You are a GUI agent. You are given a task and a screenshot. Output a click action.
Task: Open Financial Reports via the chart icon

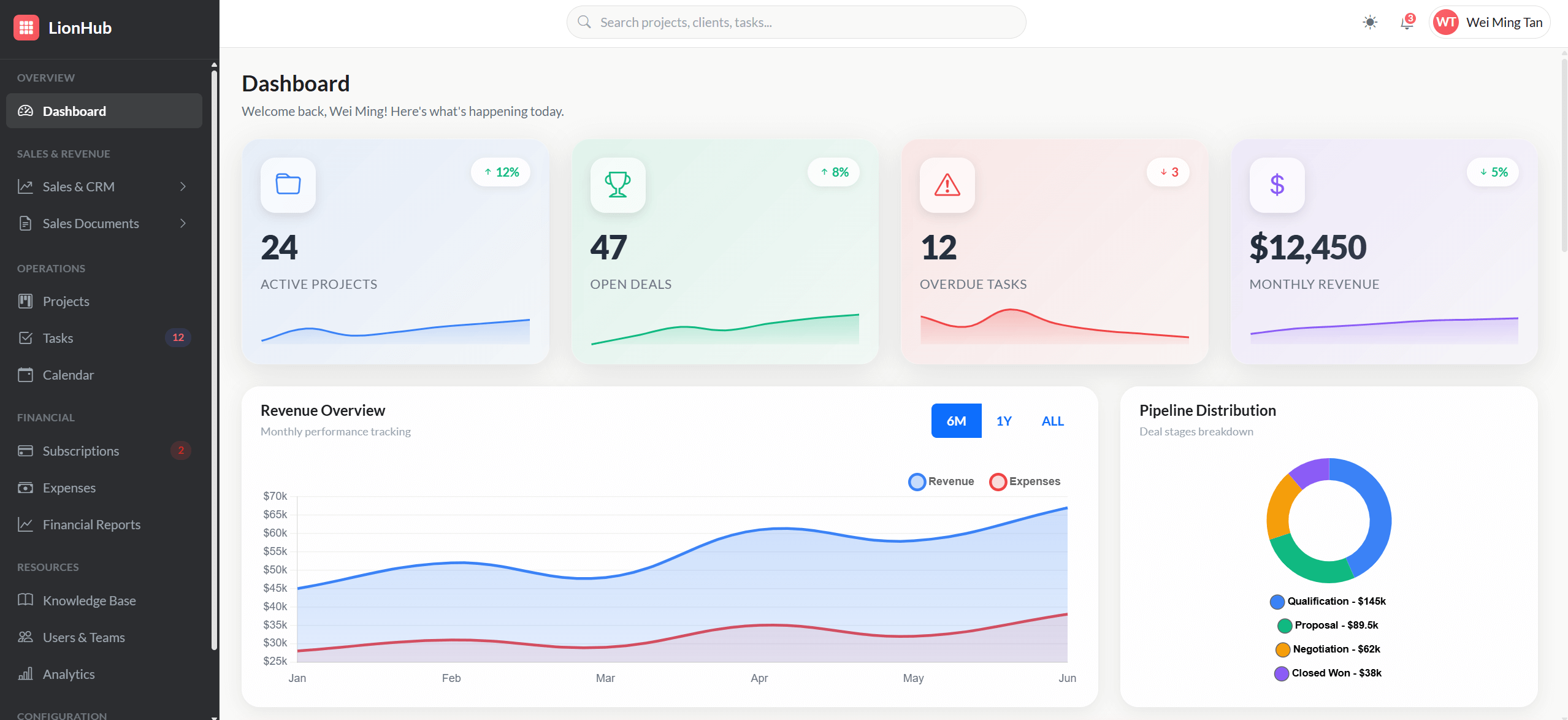coord(26,524)
